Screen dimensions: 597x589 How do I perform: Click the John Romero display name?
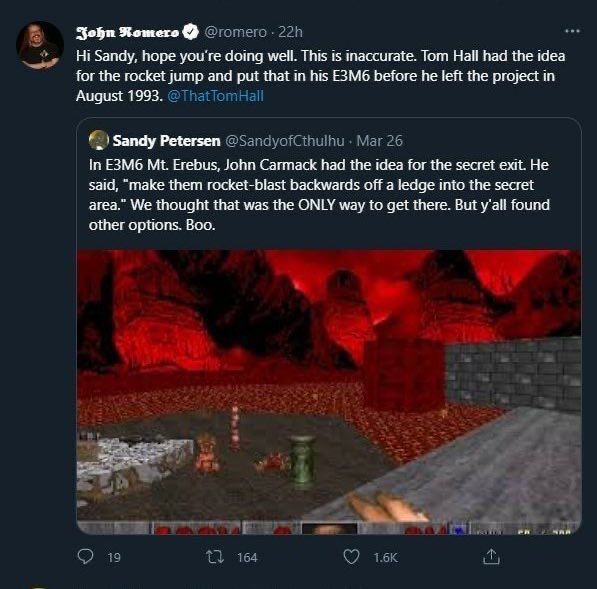[127, 32]
